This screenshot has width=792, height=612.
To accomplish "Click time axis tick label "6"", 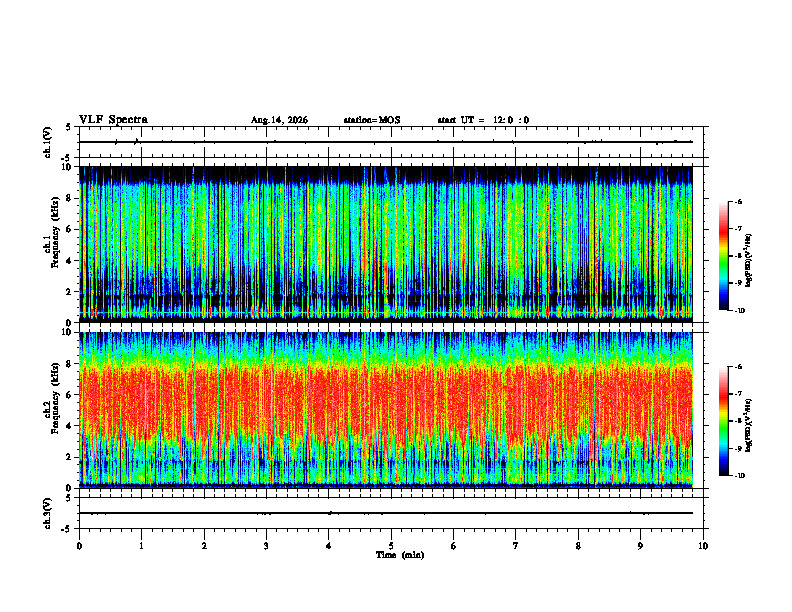I will click(454, 545).
